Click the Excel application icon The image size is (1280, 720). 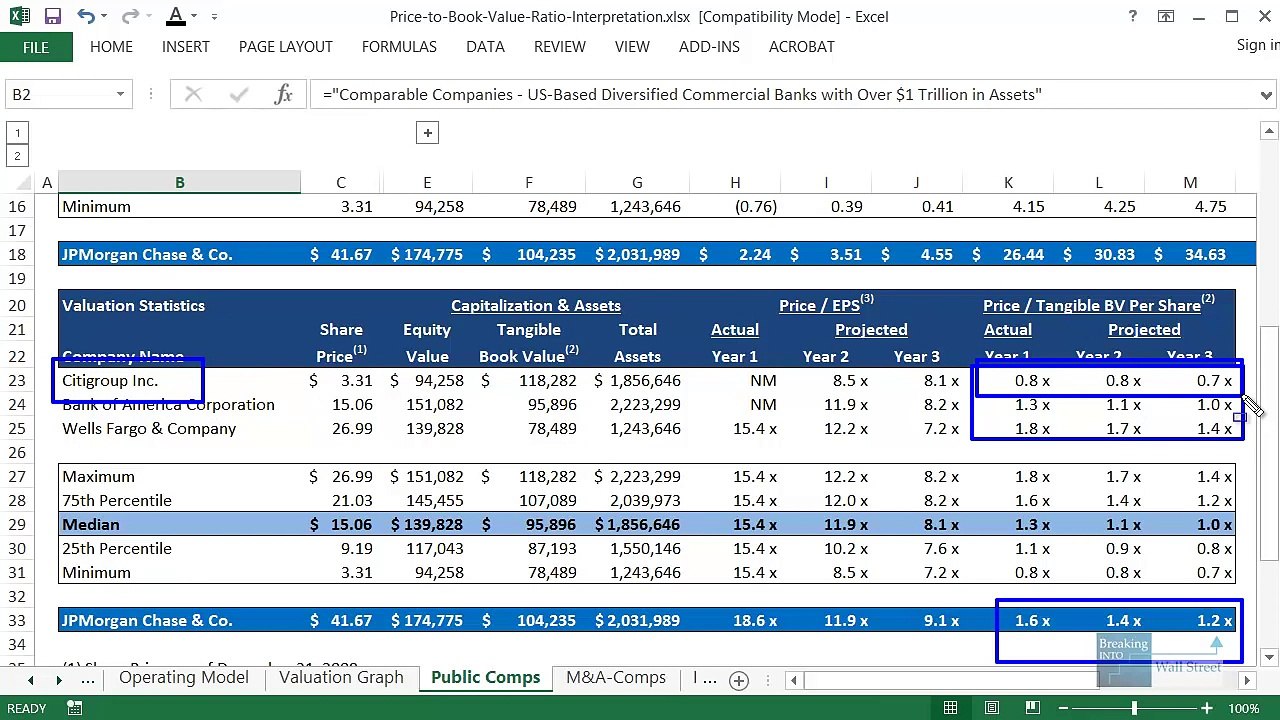pyautogui.click(x=19, y=16)
